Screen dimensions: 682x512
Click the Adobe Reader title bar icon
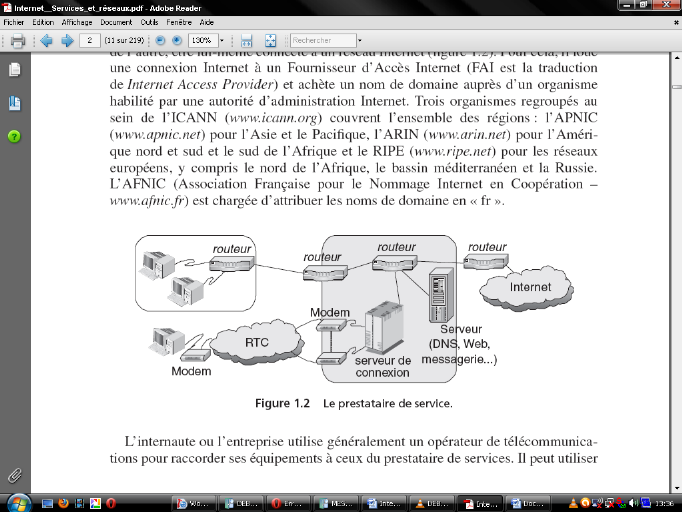(7, 7)
